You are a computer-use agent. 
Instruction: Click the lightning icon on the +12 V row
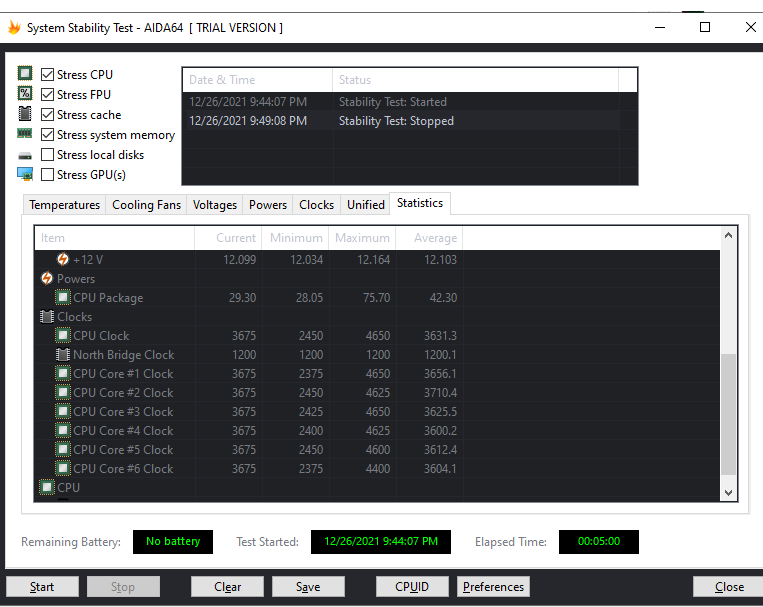(63, 259)
